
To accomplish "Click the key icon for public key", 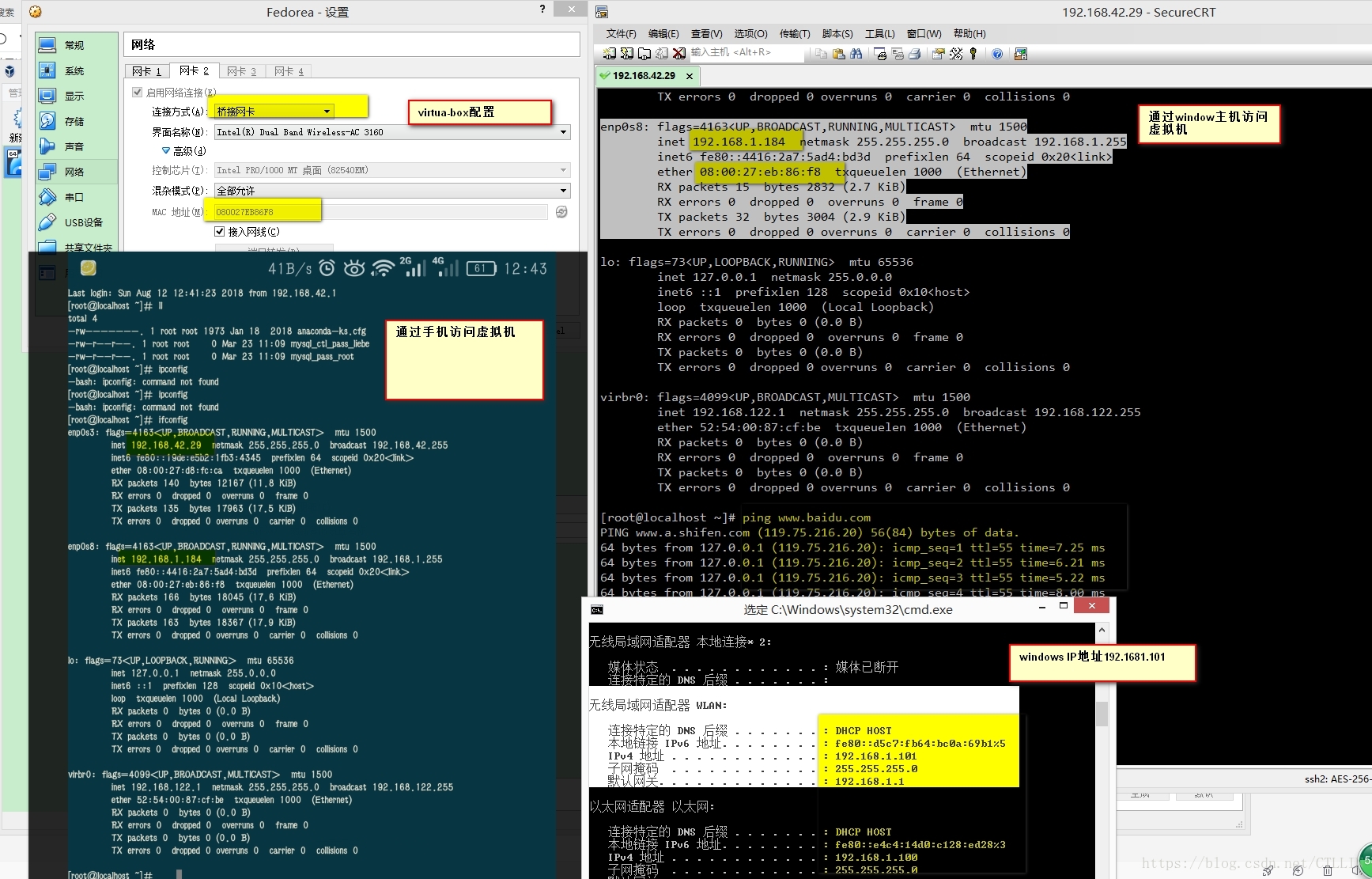I will tap(973, 54).
